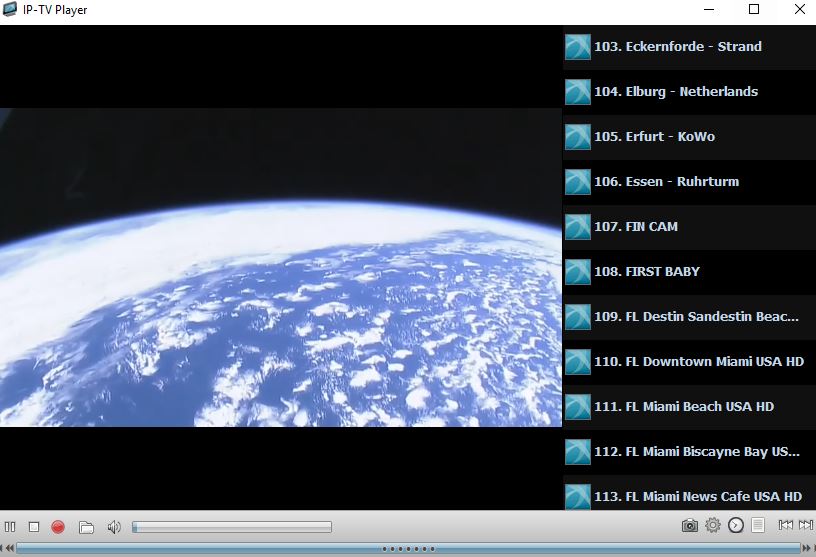This screenshot has width=816, height=557.
Task: Click the left arrows beside the seek bar
Action: [x=8, y=548]
